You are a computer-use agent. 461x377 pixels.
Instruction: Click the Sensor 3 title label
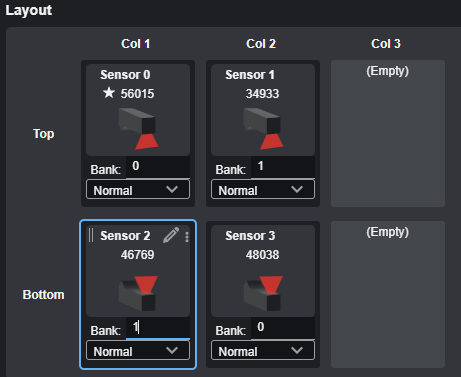[x=250, y=236]
